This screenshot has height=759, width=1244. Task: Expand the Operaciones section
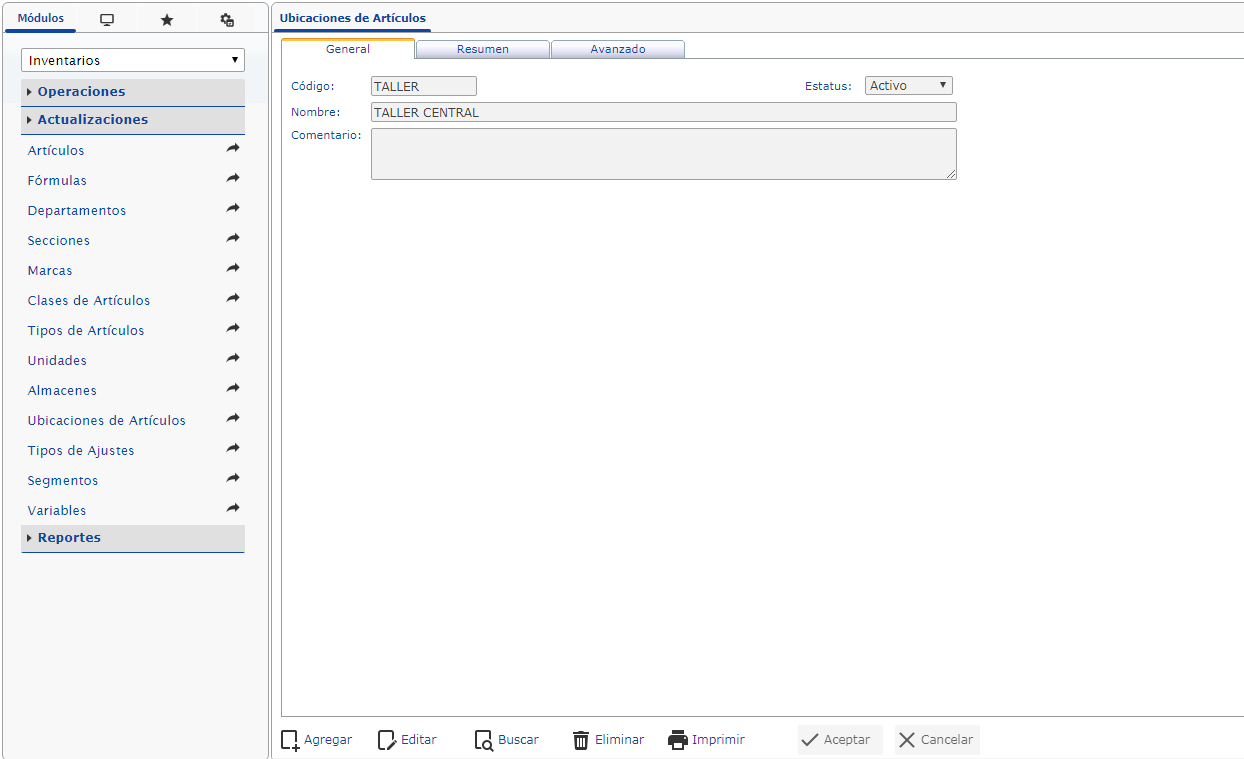pos(82,92)
